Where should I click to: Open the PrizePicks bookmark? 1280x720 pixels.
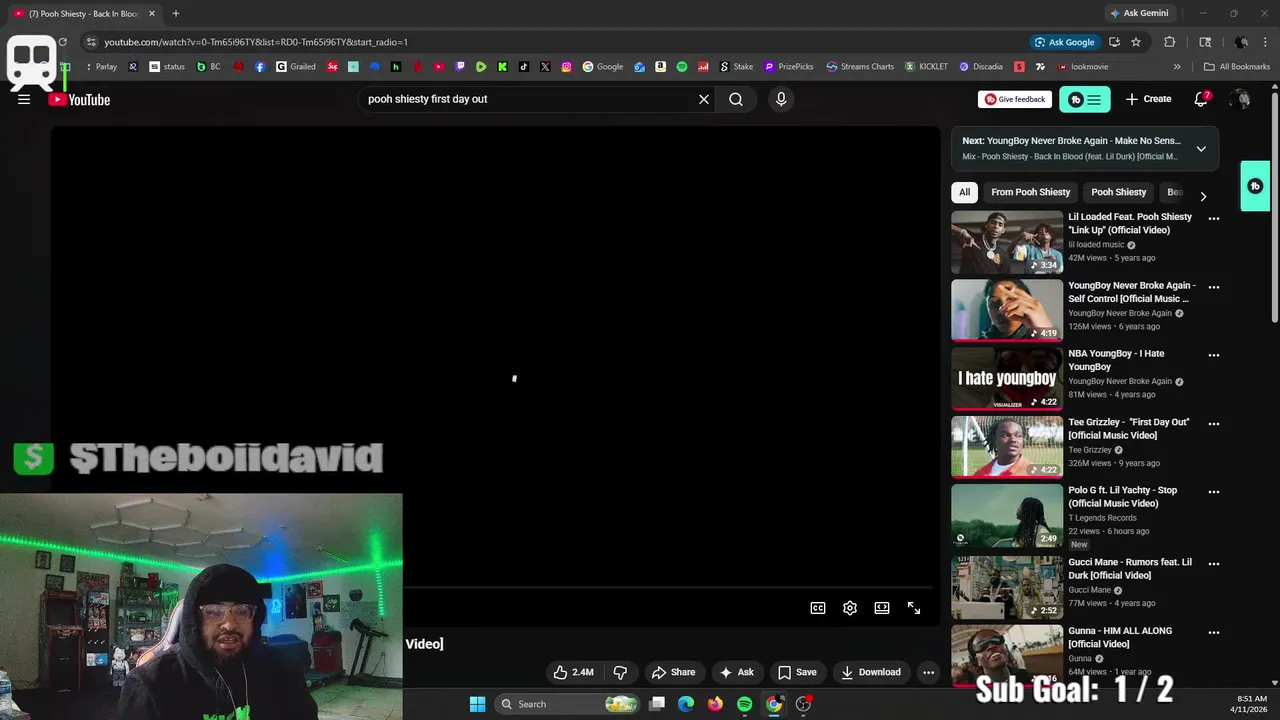[x=789, y=67]
